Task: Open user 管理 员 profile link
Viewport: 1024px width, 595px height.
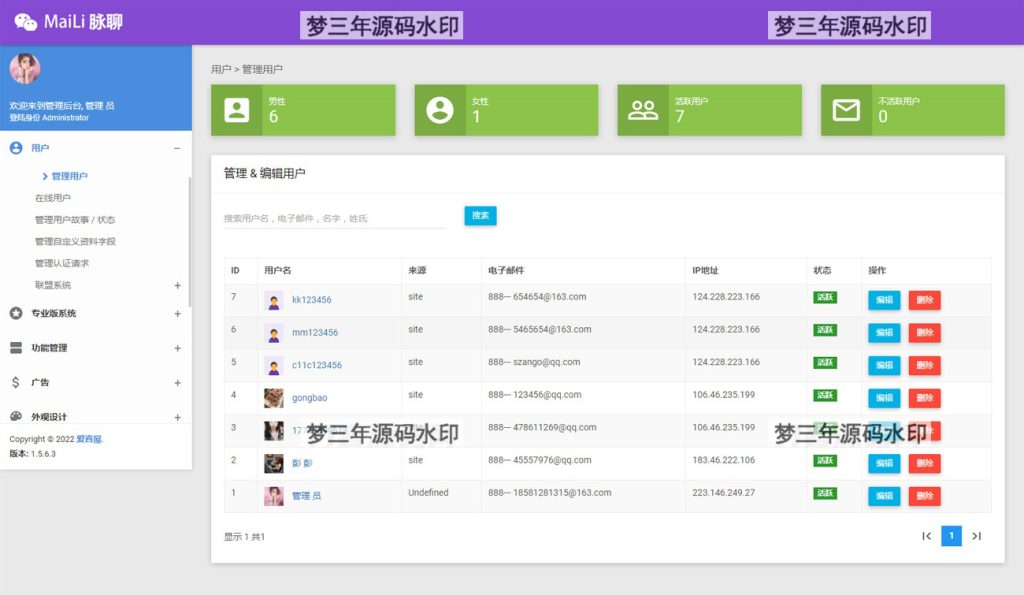Action: (x=306, y=496)
